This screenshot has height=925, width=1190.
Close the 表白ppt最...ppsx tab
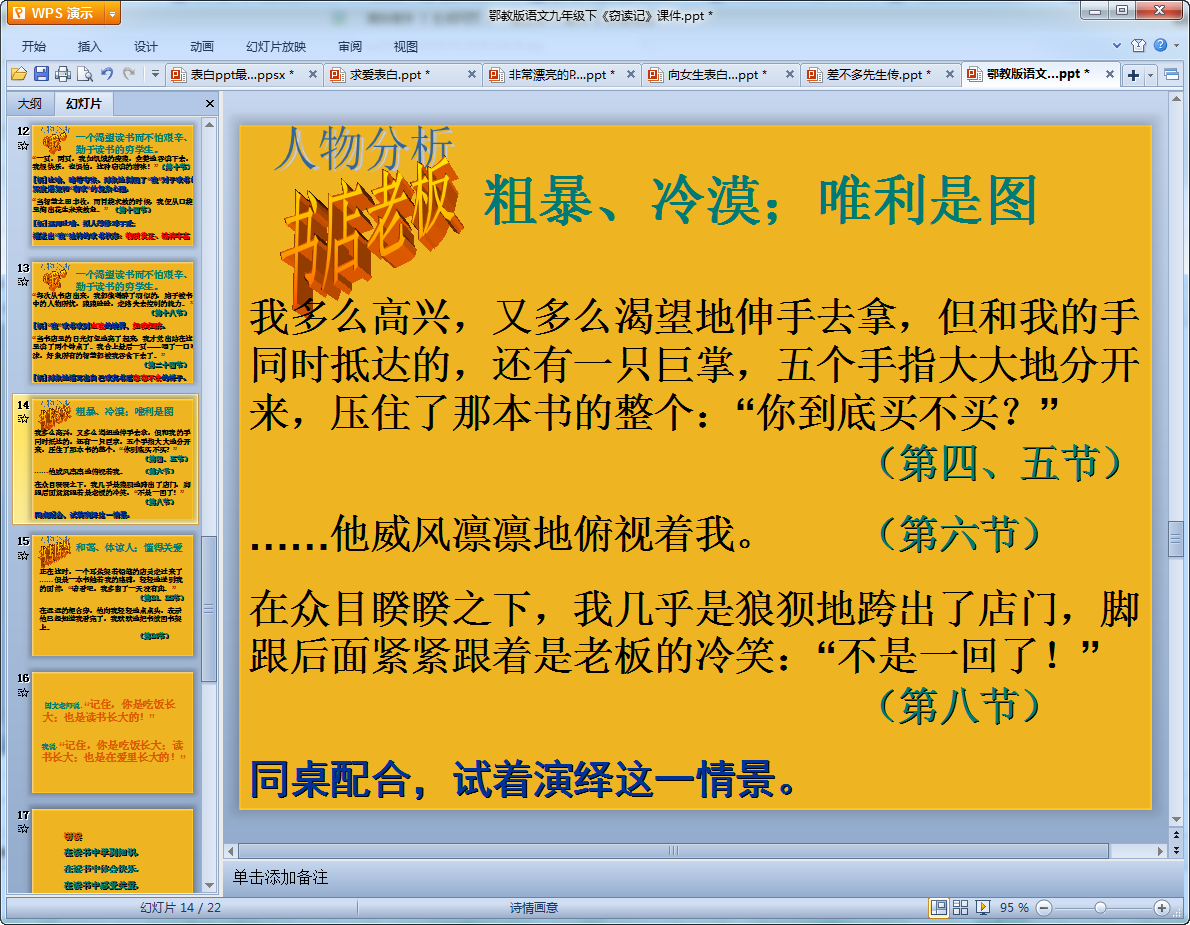coord(313,74)
